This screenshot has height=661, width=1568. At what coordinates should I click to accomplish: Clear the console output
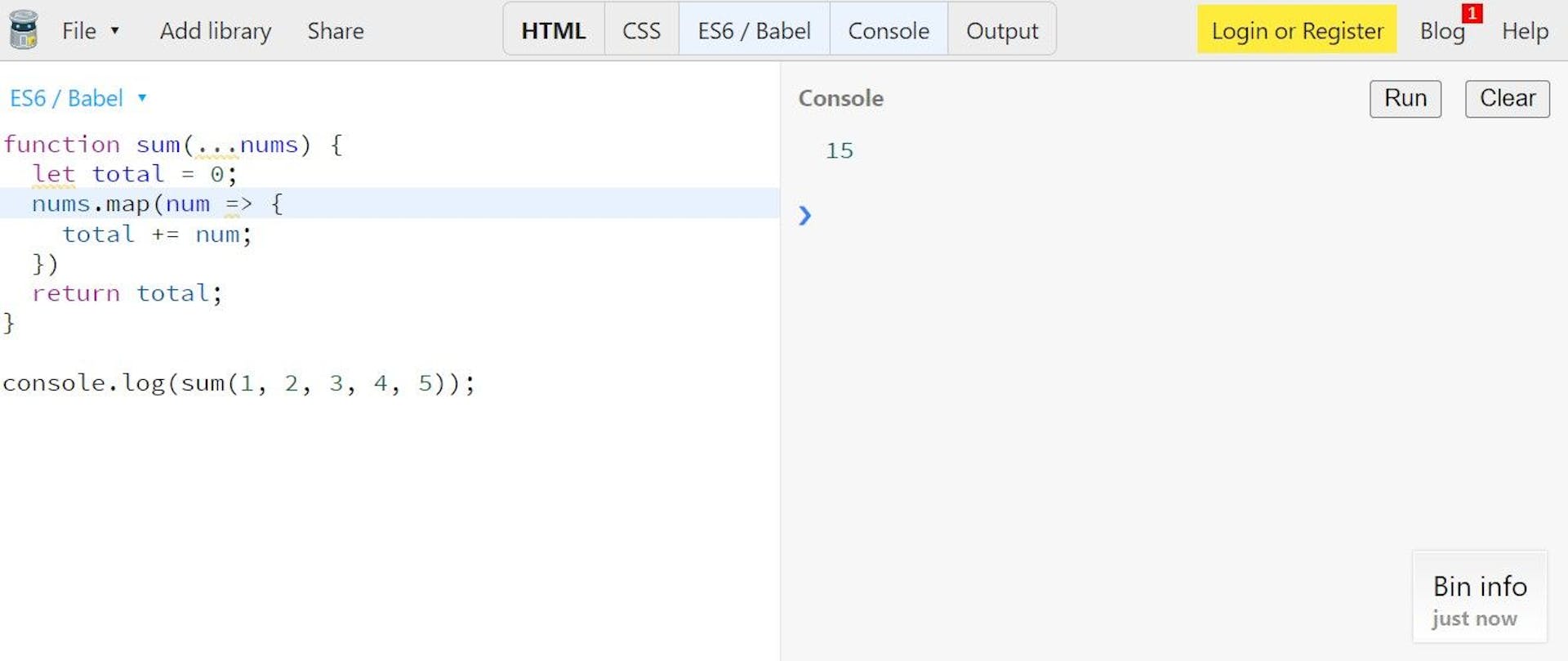pyautogui.click(x=1507, y=98)
